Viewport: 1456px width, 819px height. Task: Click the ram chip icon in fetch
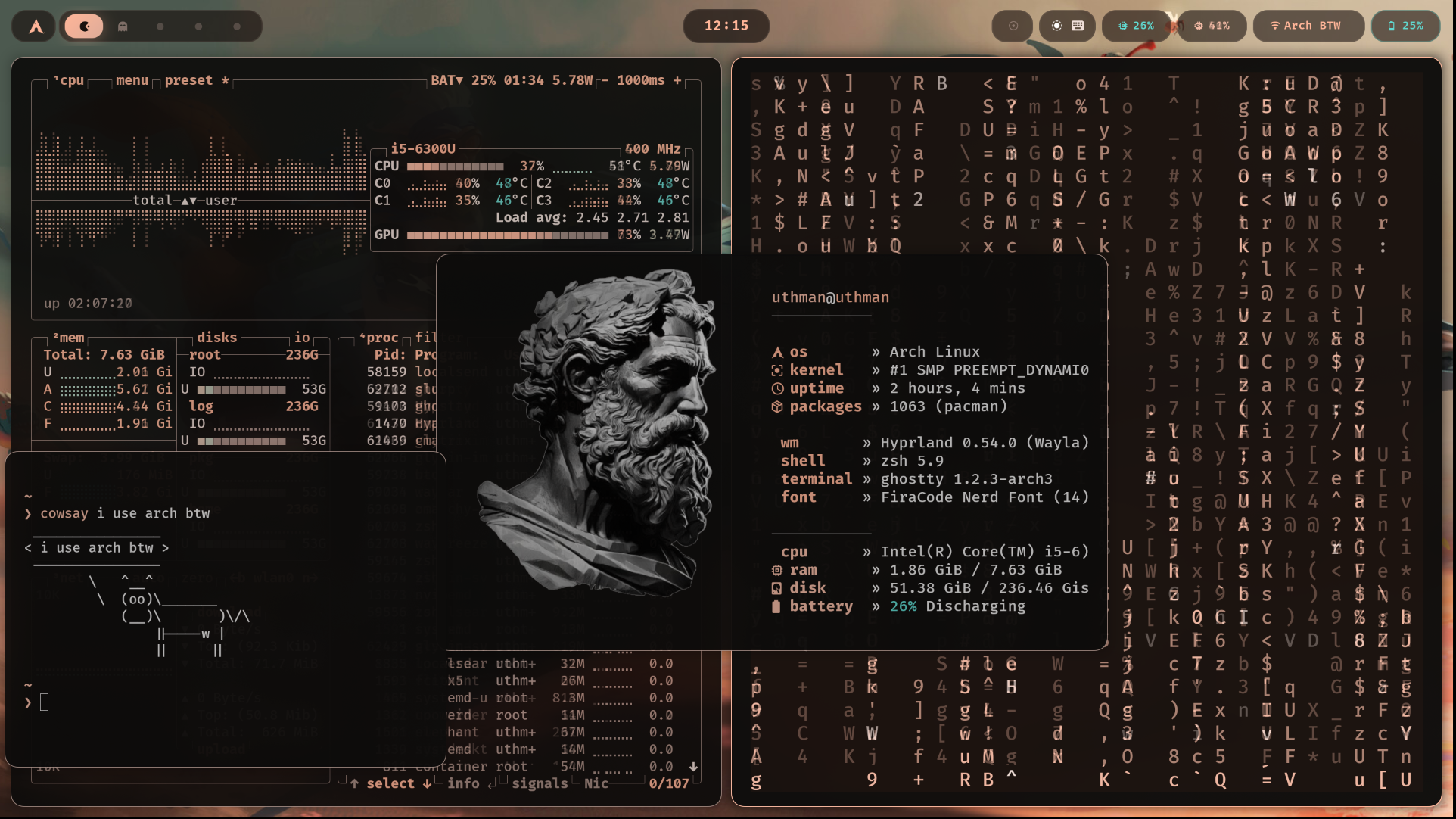(x=777, y=570)
